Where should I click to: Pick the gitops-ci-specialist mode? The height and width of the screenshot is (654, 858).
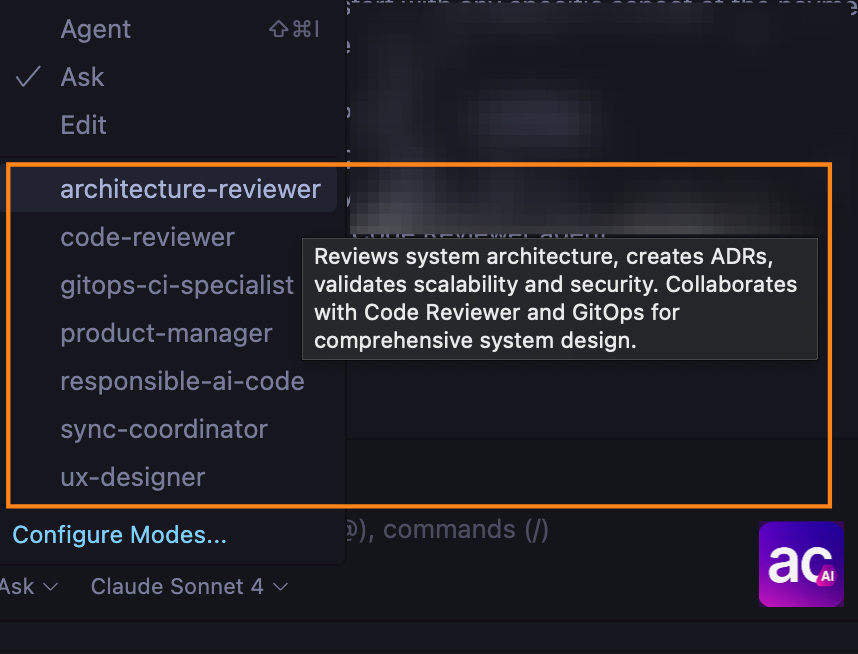point(177,285)
